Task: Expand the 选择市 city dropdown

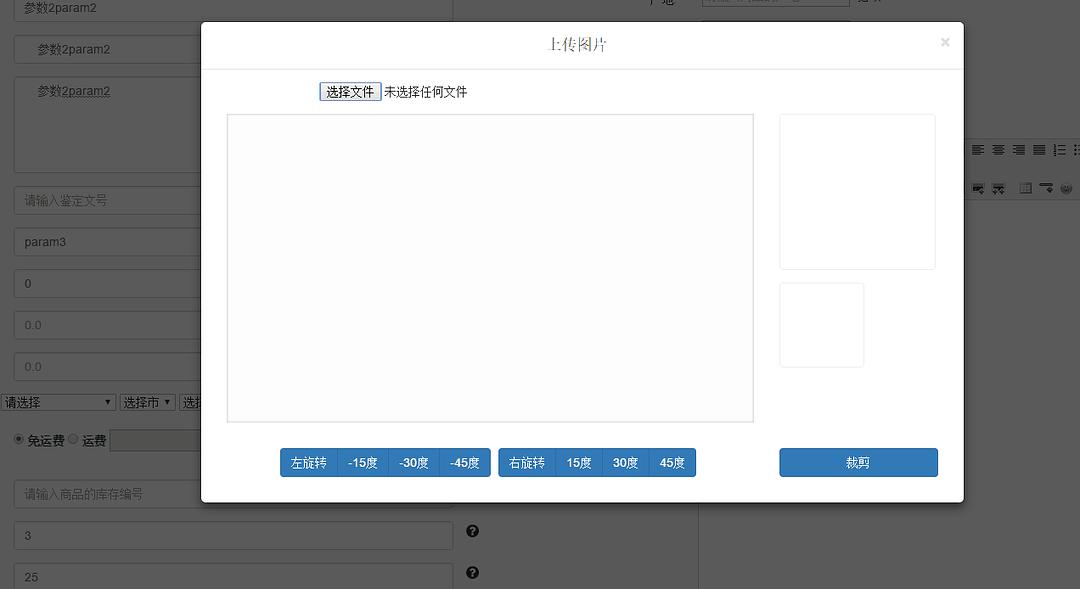Action: (x=147, y=401)
